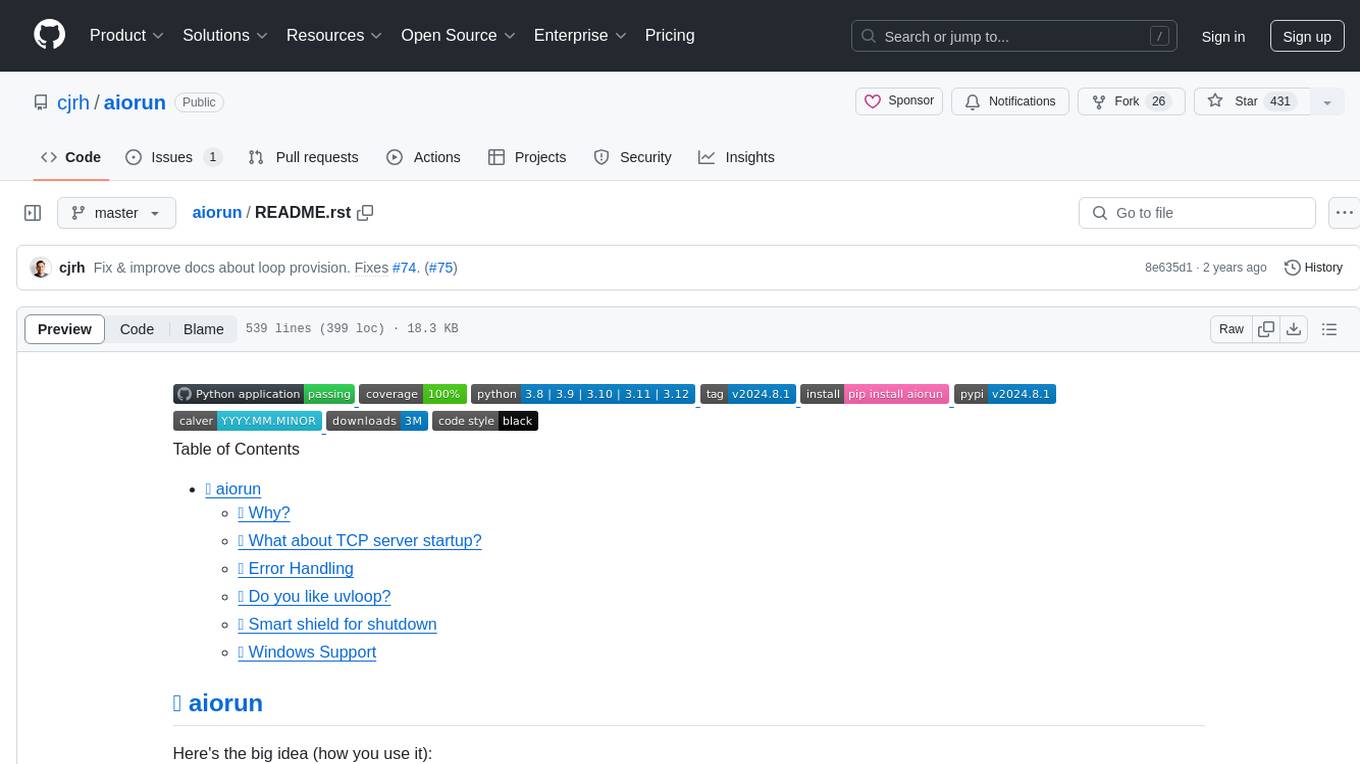Viewport: 1360px width, 764px height.
Task: Switch to the Issues tab
Action: (174, 157)
